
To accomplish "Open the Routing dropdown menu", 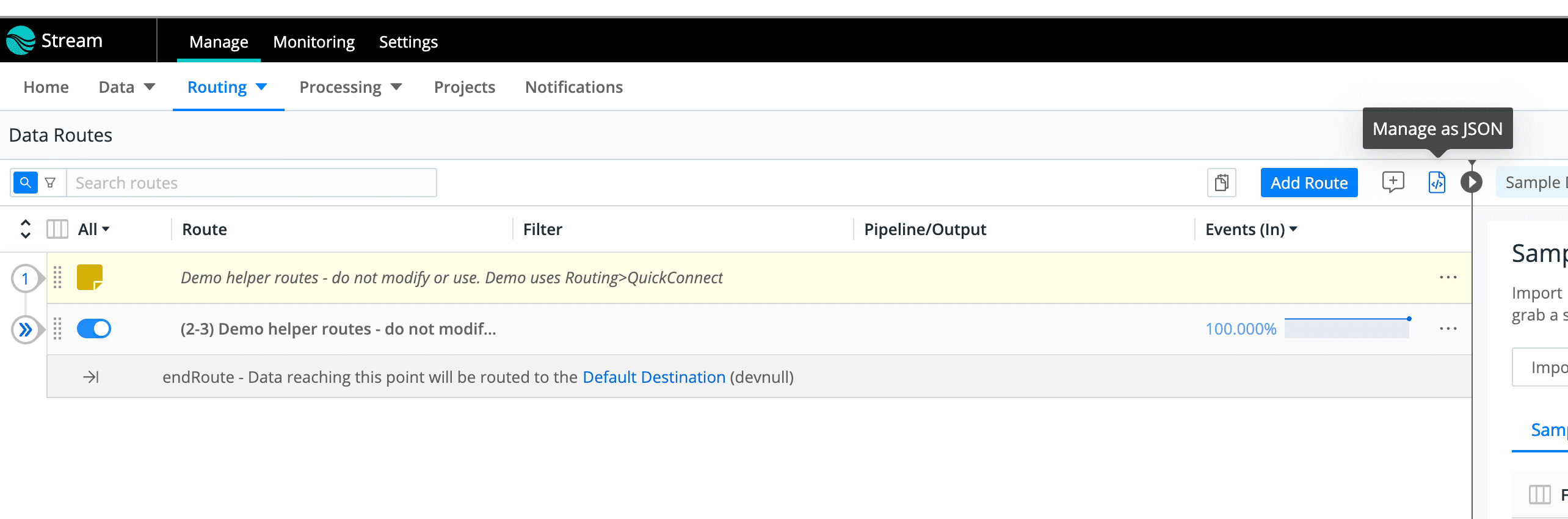I will click(227, 87).
